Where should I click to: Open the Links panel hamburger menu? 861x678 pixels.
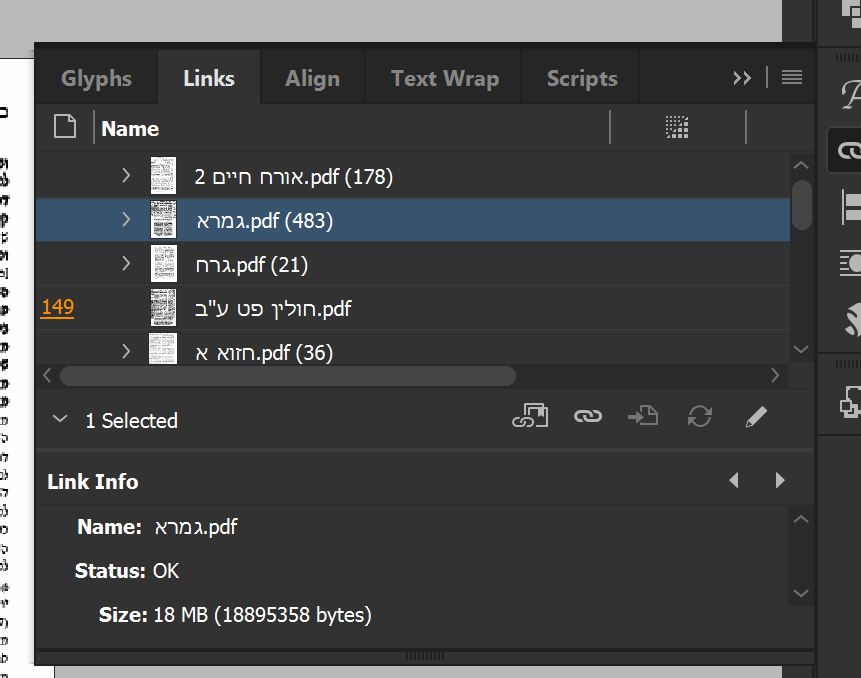coord(792,78)
